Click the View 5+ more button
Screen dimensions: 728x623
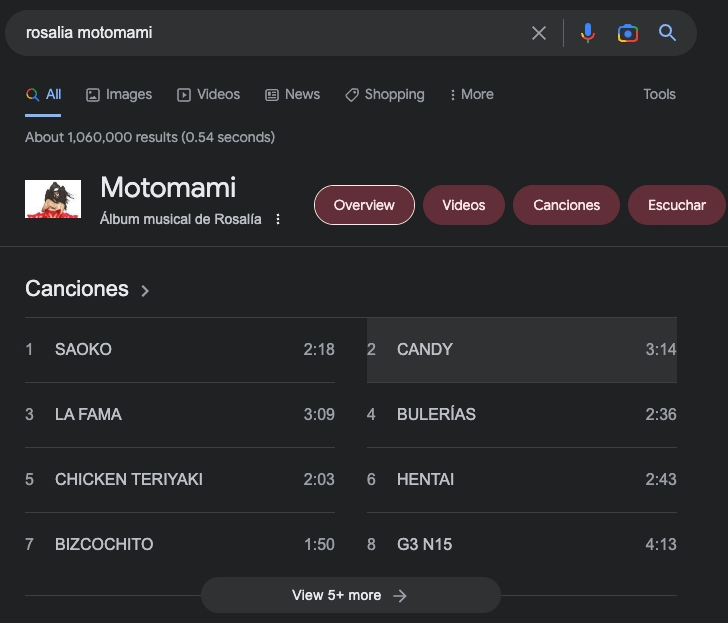click(351, 595)
